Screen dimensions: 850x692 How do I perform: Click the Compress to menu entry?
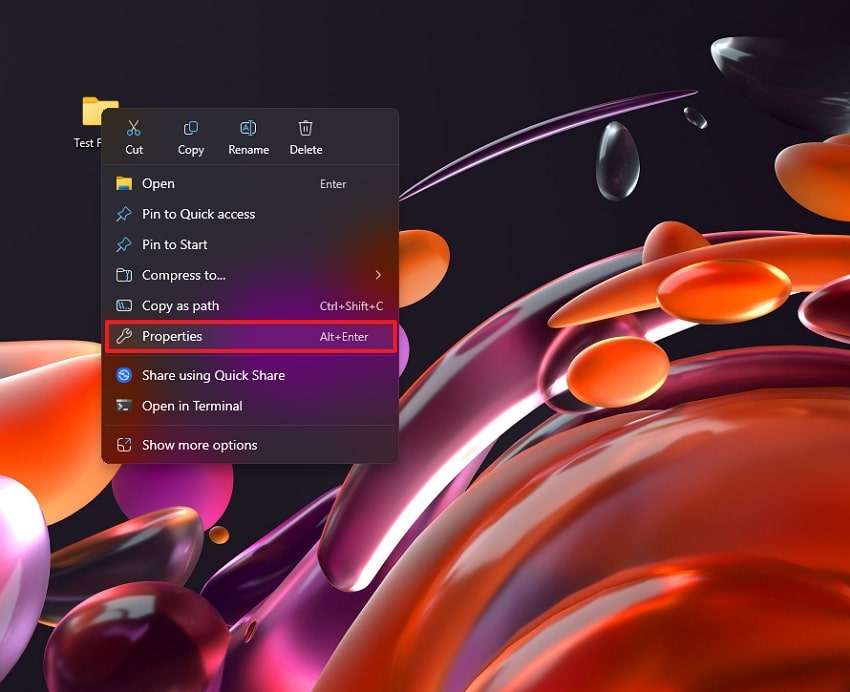(x=250, y=275)
